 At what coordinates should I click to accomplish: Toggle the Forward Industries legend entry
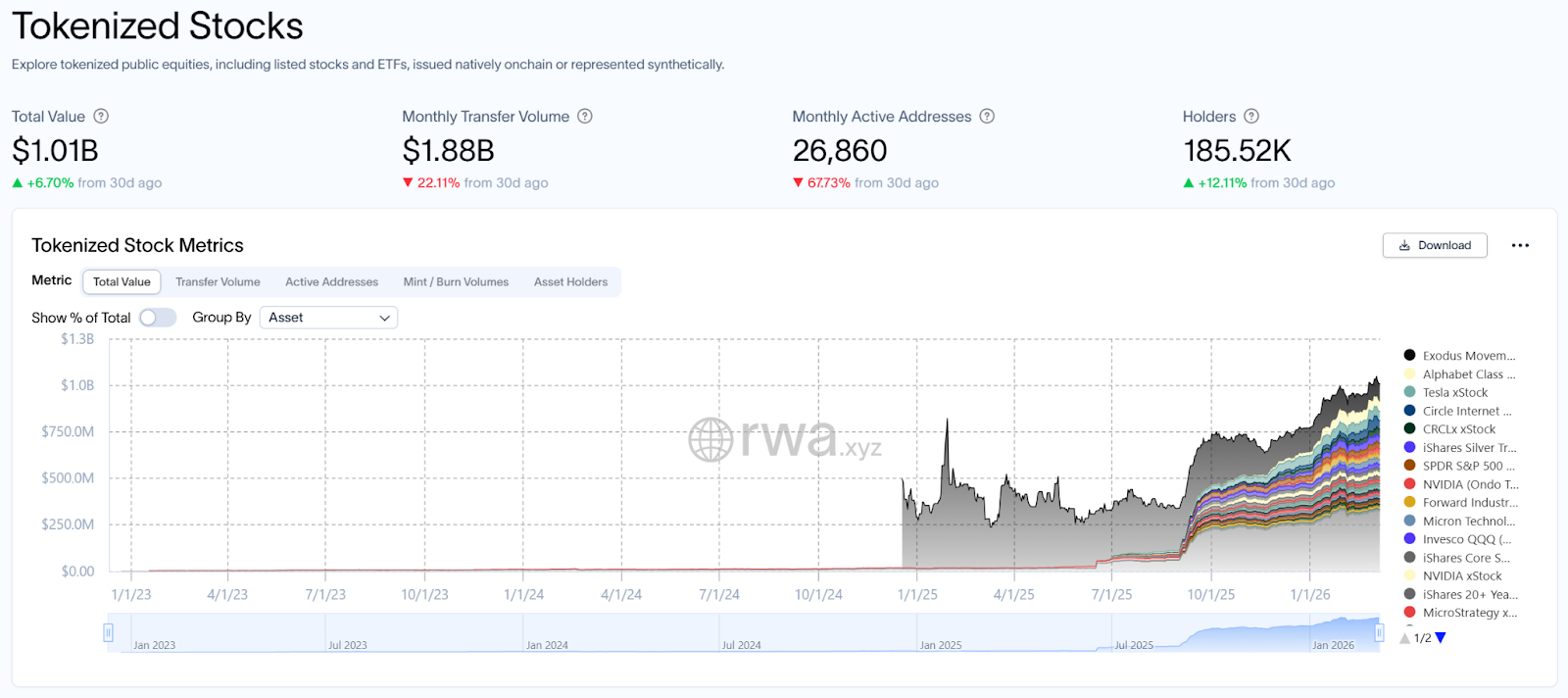tap(1460, 503)
